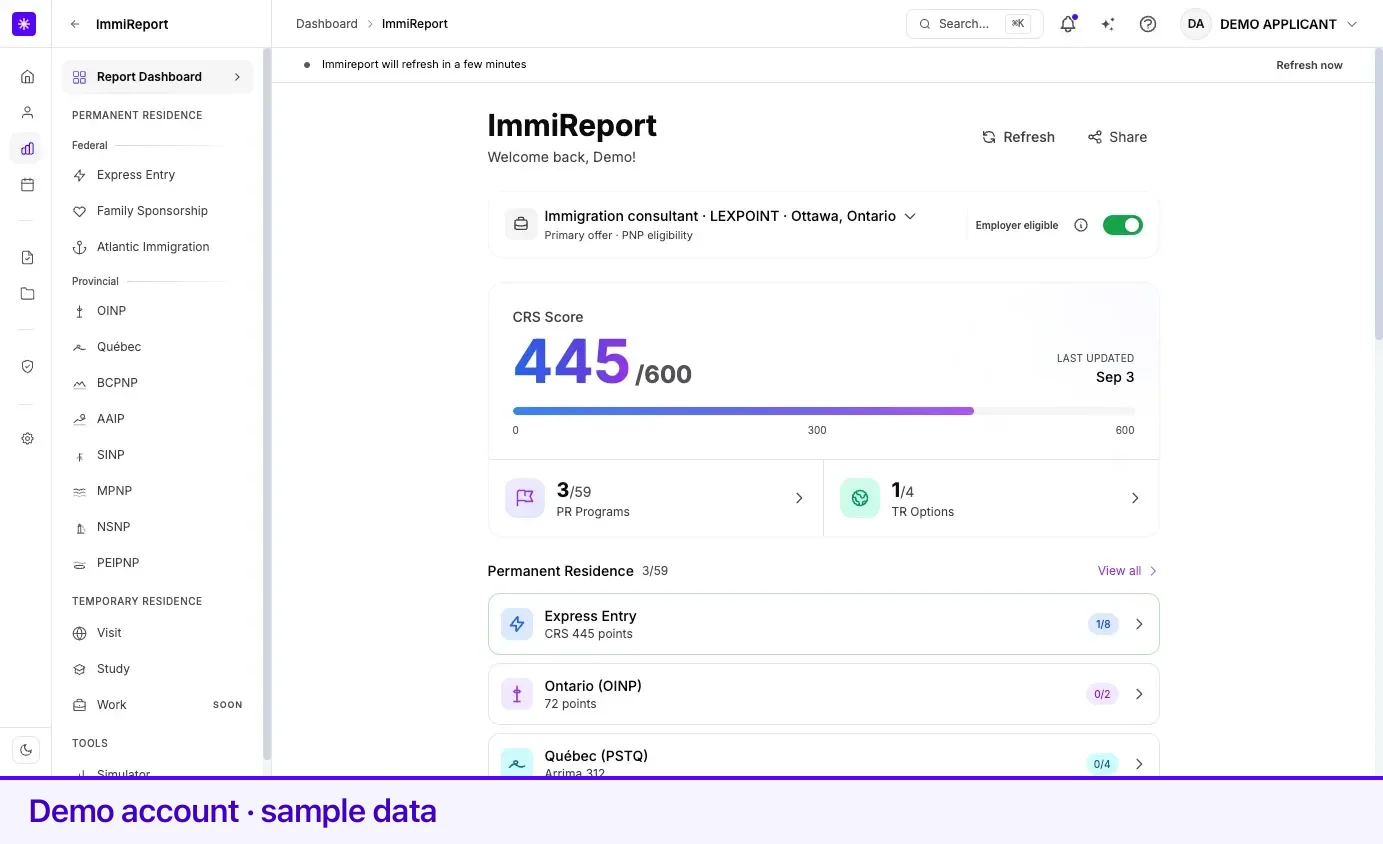1383x844 pixels.
Task: Turn off Employer eligible switch
Action: 1122,225
